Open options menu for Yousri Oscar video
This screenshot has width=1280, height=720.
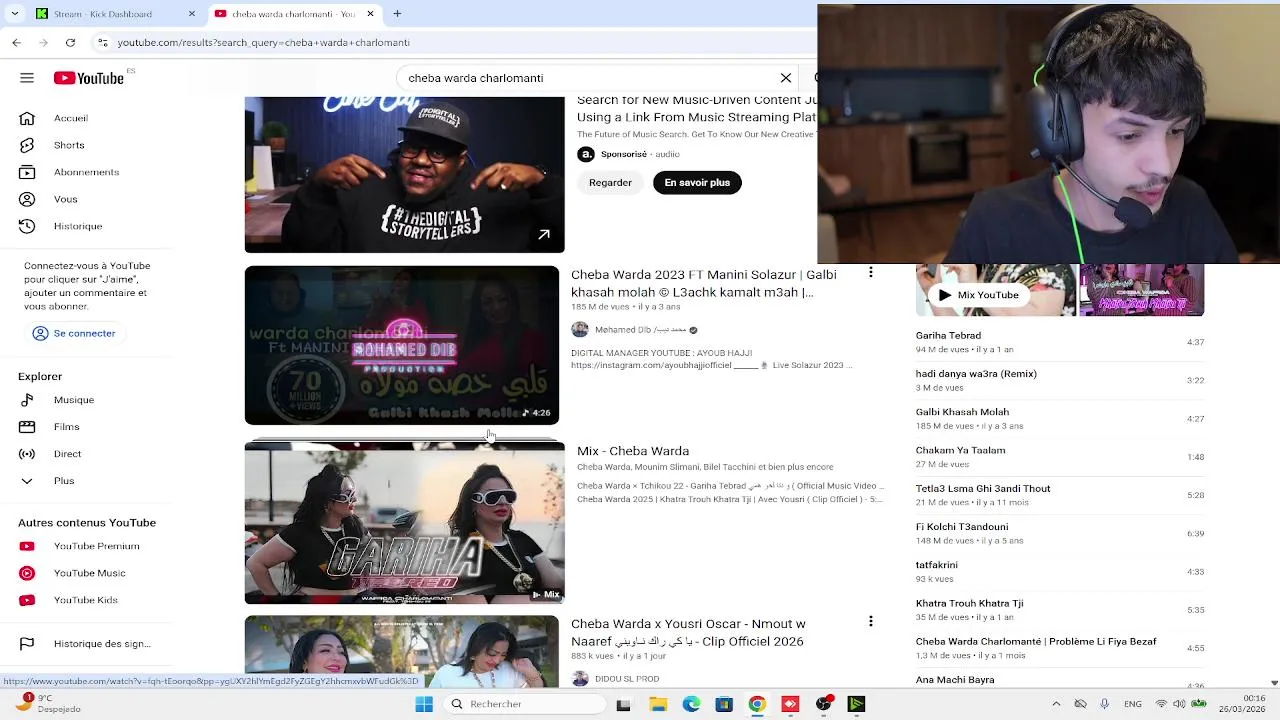pyautogui.click(x=871, y=621)
